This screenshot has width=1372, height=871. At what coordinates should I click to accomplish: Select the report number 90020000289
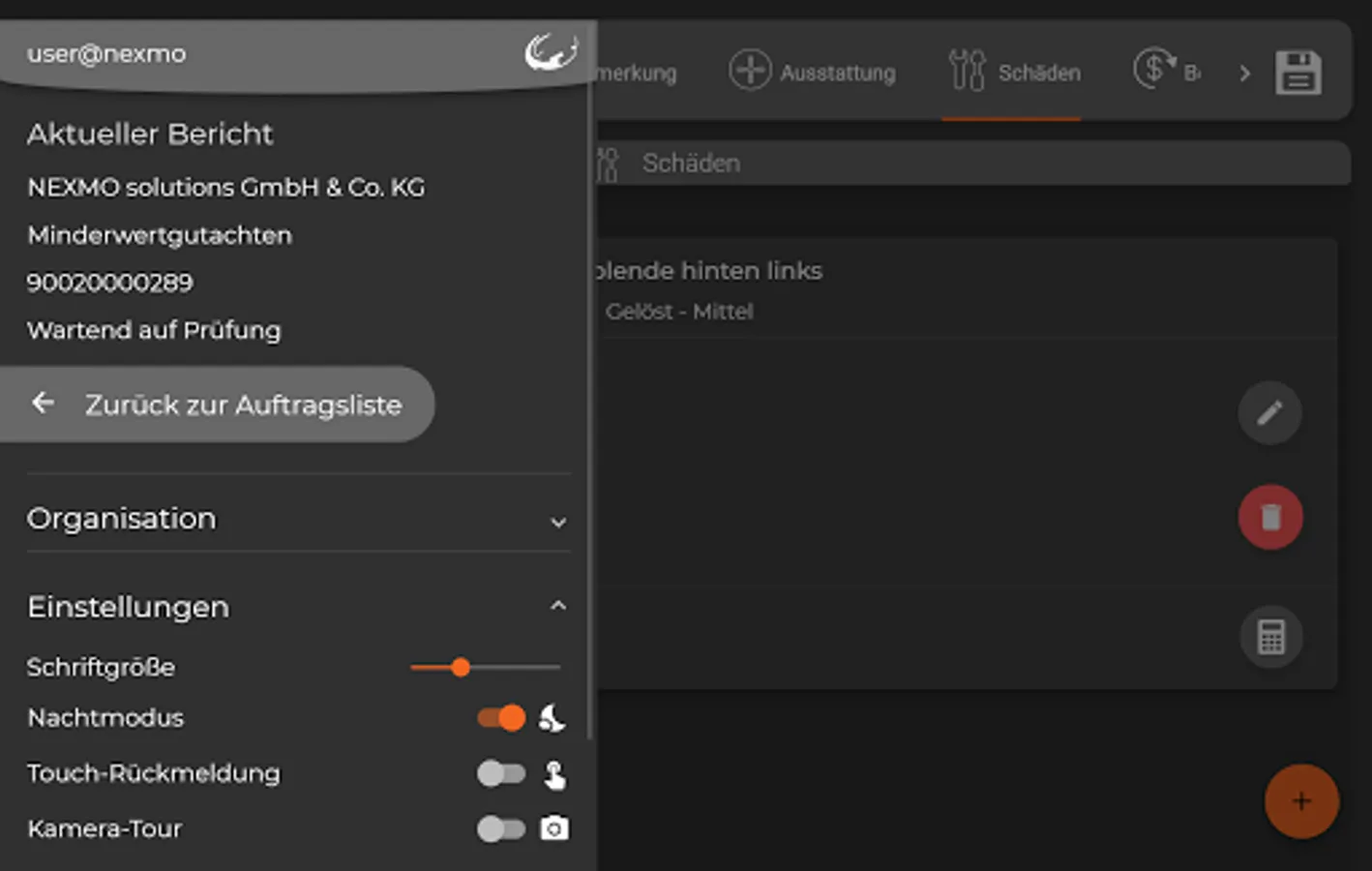pos(110,283)
